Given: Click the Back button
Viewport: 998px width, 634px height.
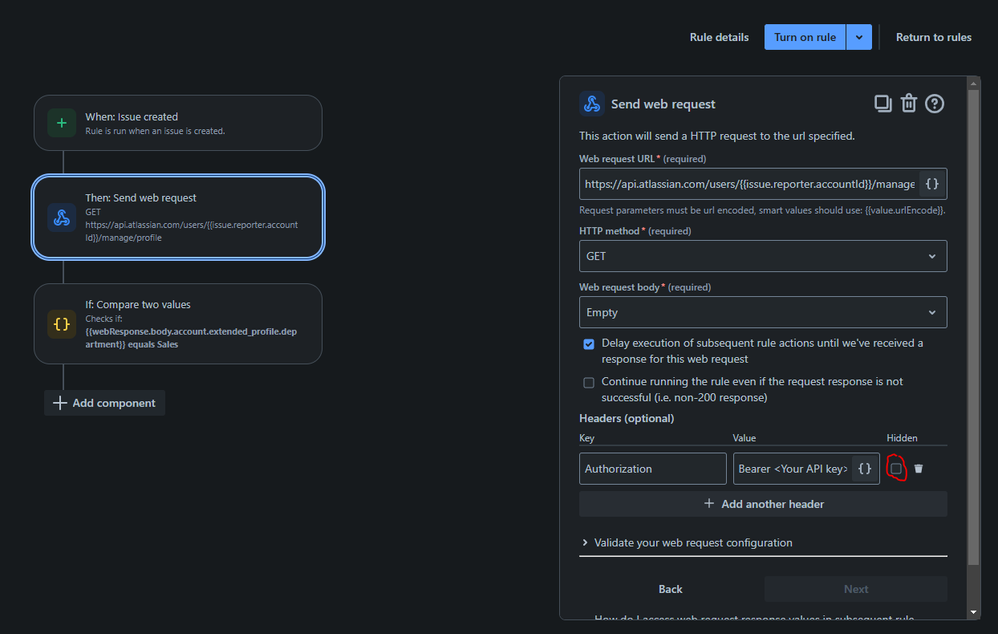Looking at the screenshot, I should (670, 589).
